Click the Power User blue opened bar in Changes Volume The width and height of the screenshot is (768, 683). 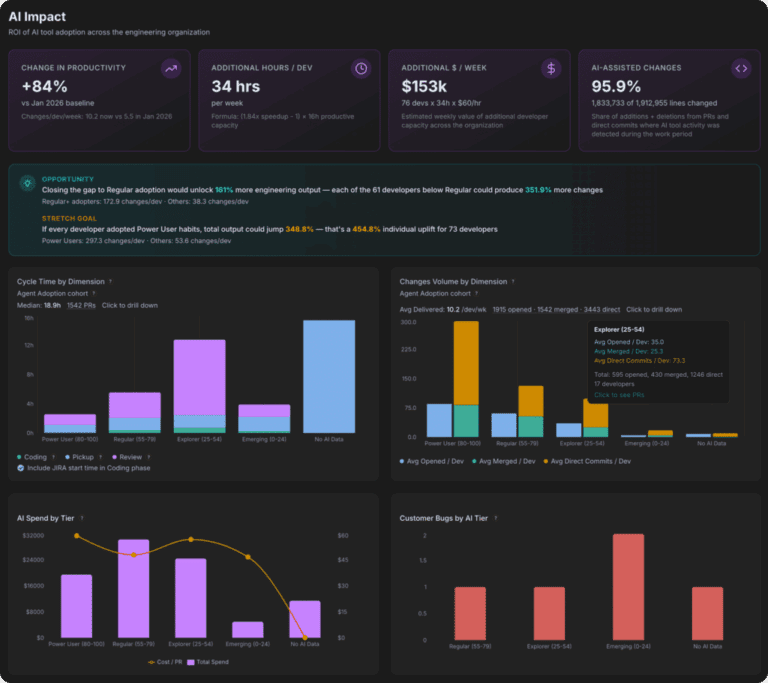[x=439, y=420]
